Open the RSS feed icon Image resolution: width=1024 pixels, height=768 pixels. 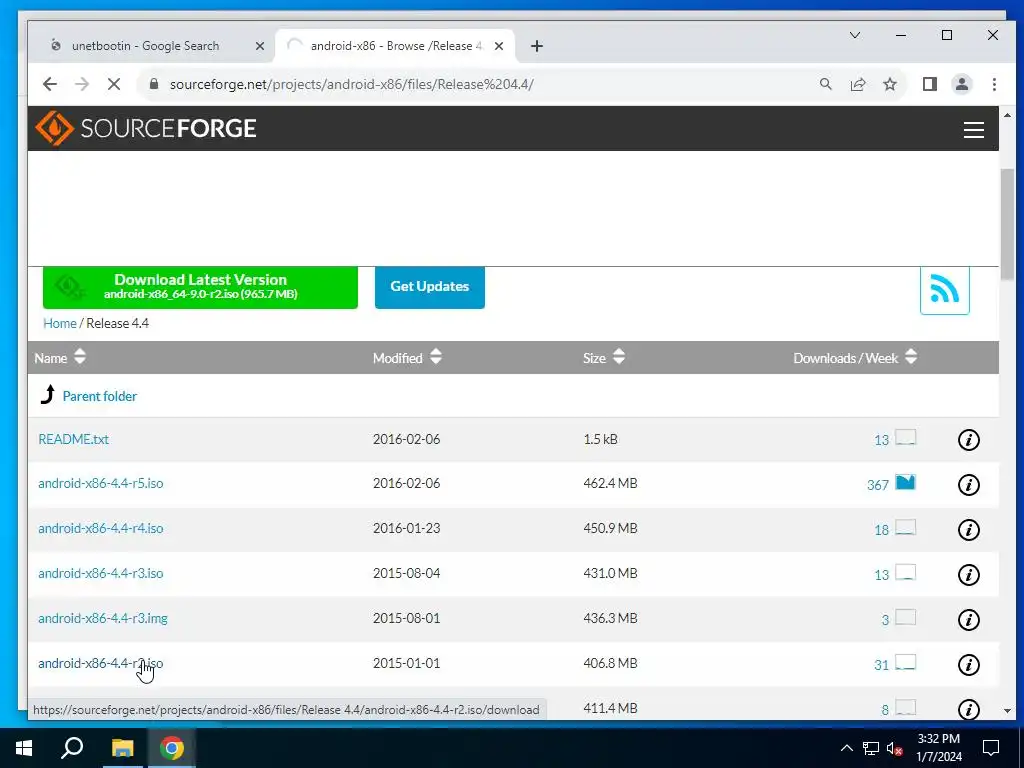coord(944,289)
